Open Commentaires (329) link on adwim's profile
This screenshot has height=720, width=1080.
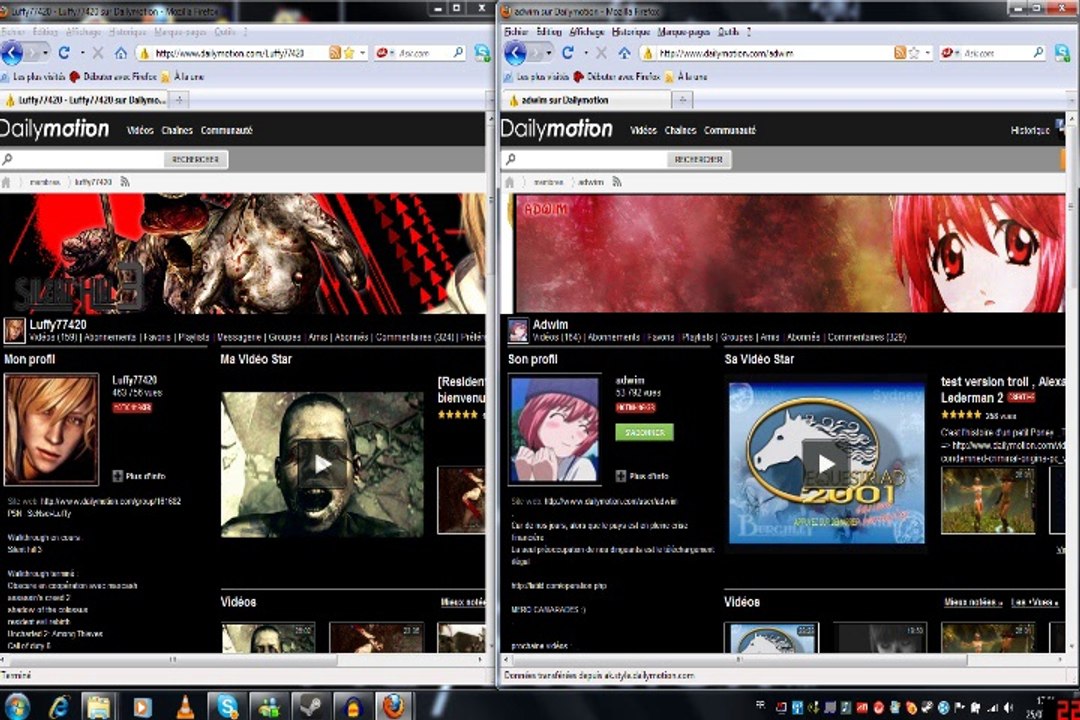coord(866,338)
